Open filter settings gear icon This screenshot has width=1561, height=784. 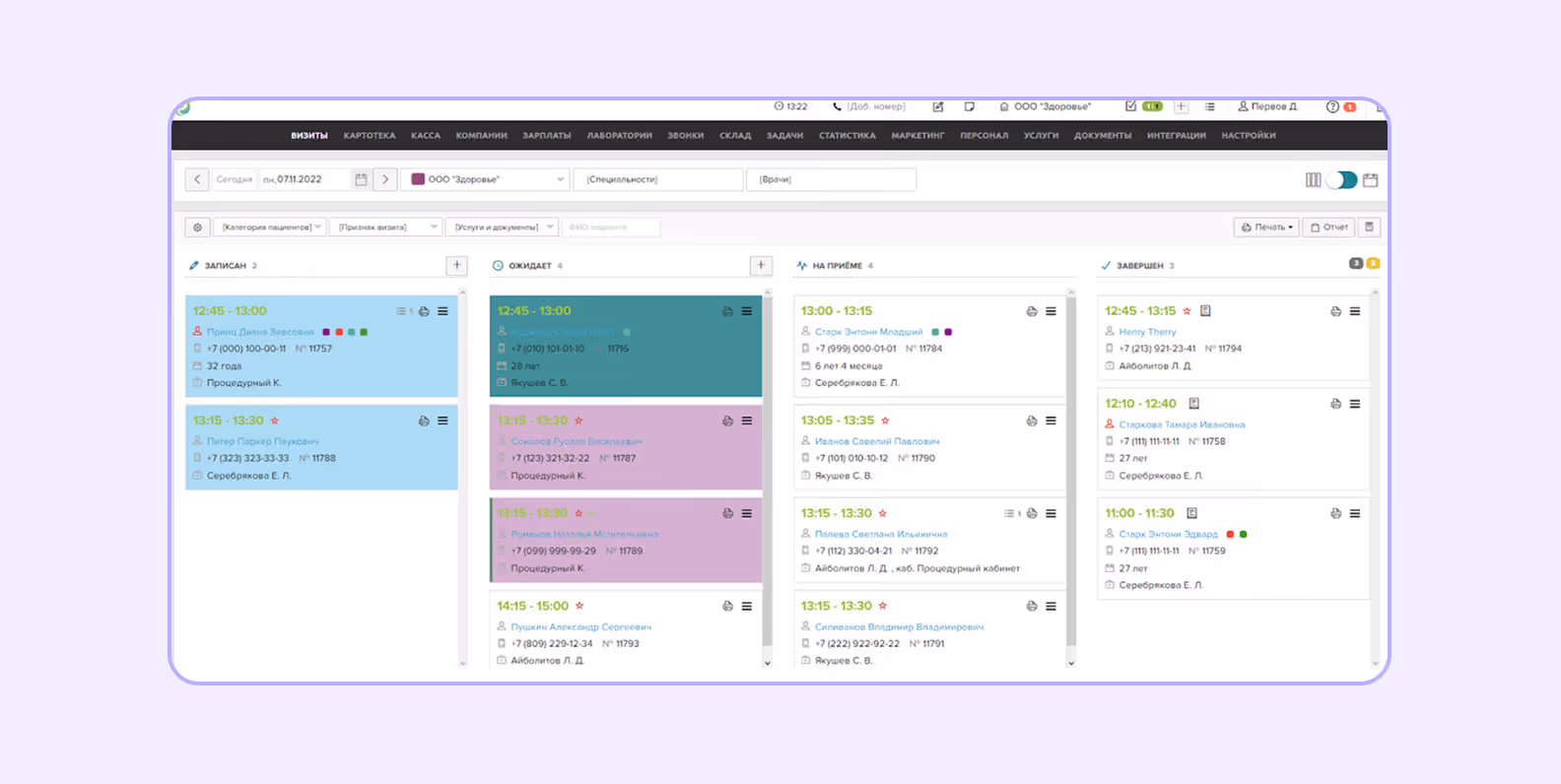click(x=197, y=228)
